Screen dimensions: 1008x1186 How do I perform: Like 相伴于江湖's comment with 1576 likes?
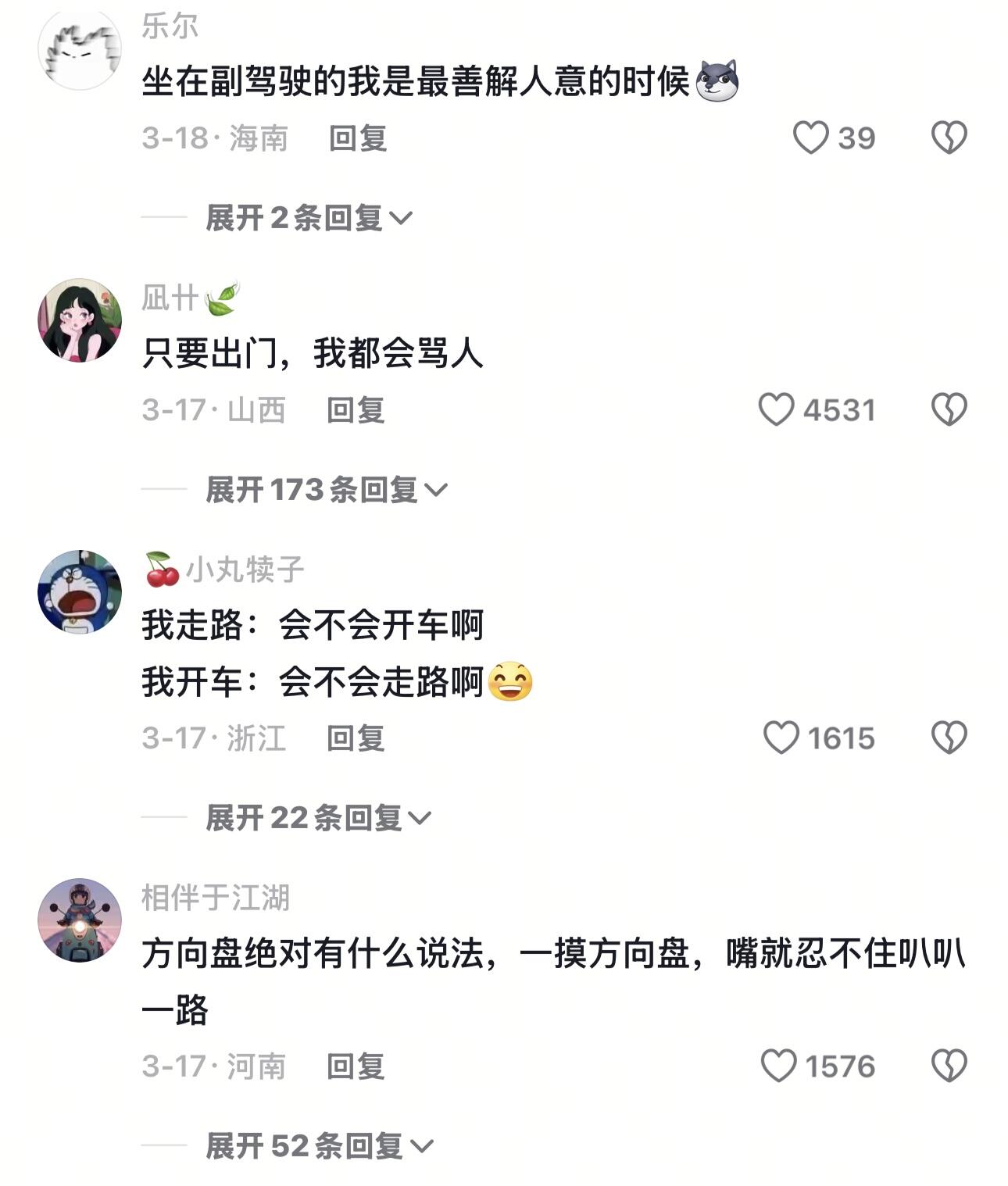click(778, 1066)
